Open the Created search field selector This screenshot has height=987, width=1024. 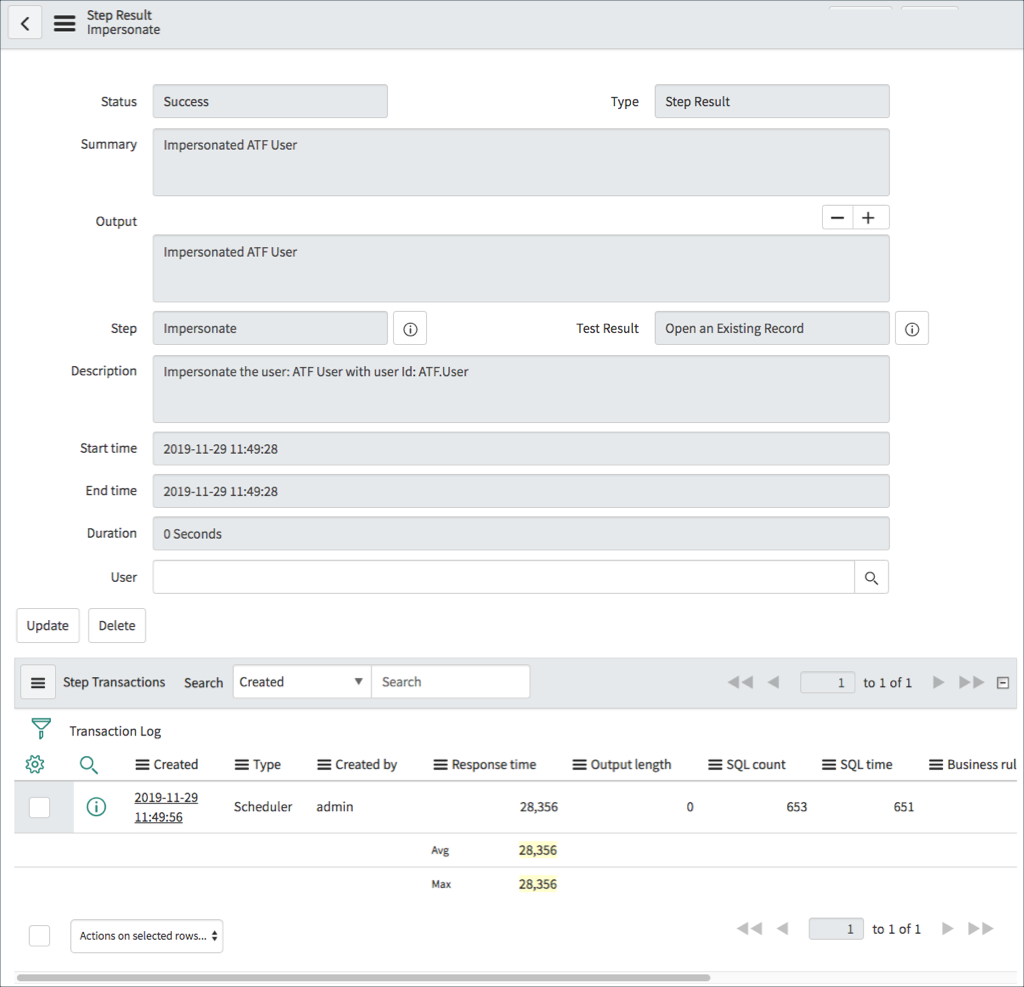301,681
